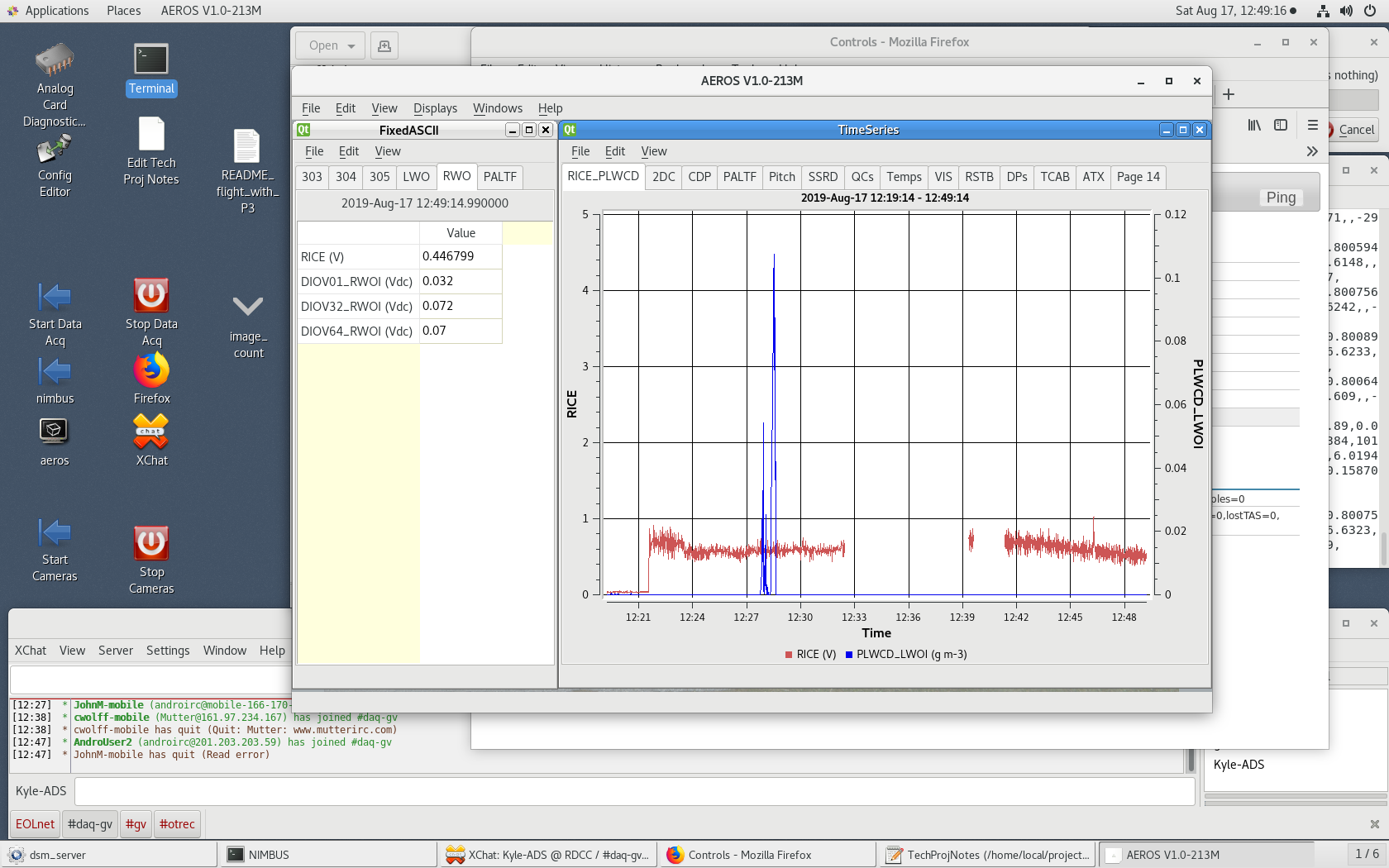The height and width of the screenshot is (868, 1389).
Task: Click the Stop Data Acq icon
Action: pyautogui.click(x=151, y=296)
